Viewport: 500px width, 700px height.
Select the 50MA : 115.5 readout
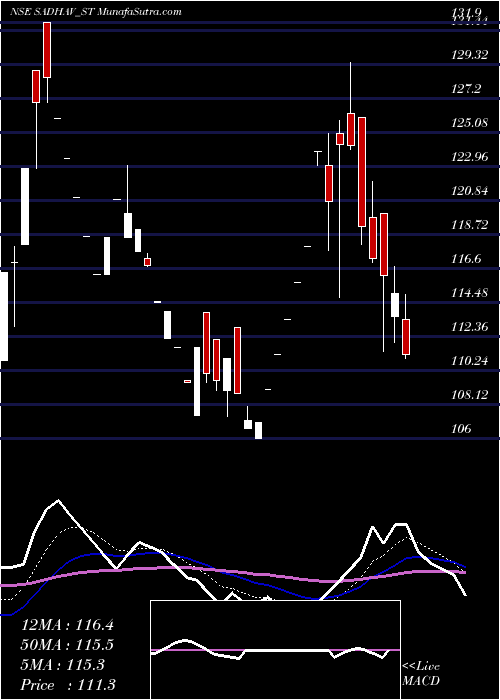67,645
